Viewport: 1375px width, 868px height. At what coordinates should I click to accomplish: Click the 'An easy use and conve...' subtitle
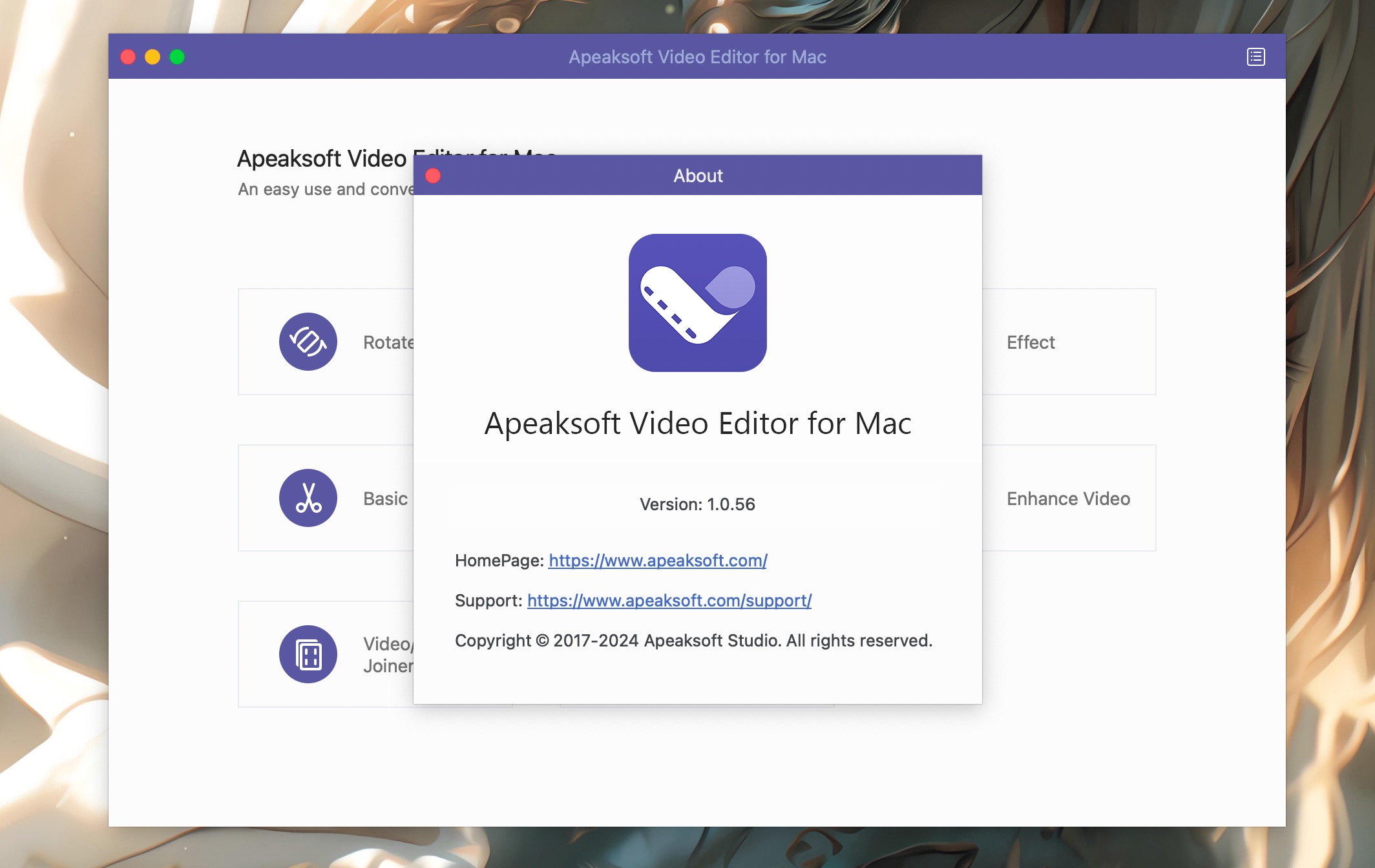click(x=326, y=189)
